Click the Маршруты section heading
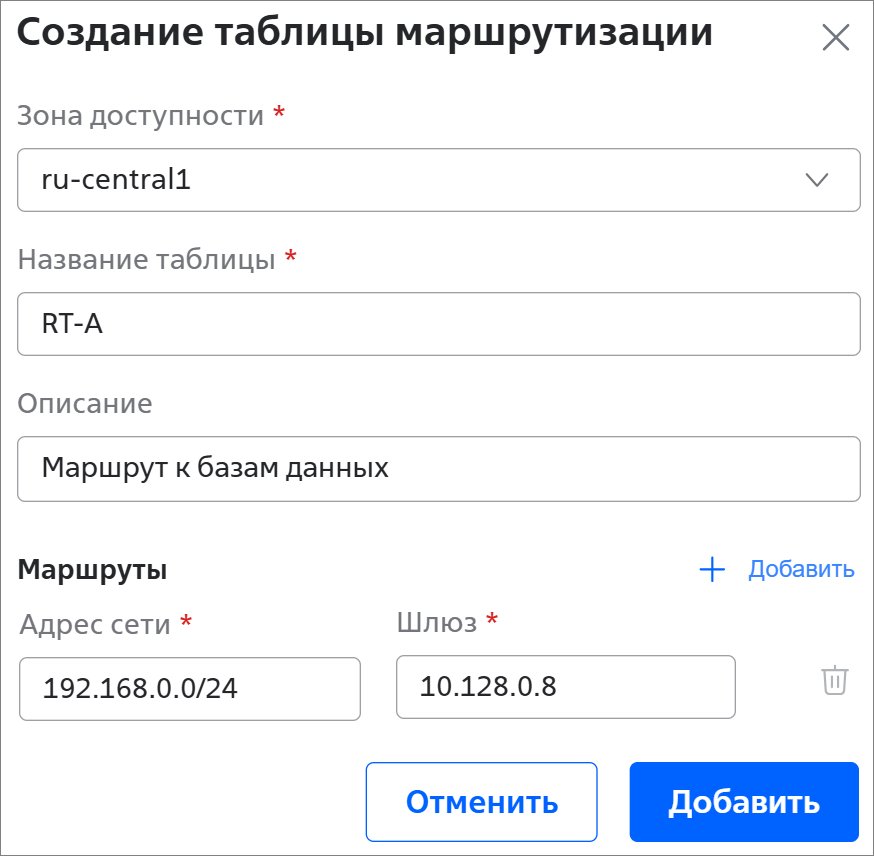874x856 pixels. [x=92, y=570]
